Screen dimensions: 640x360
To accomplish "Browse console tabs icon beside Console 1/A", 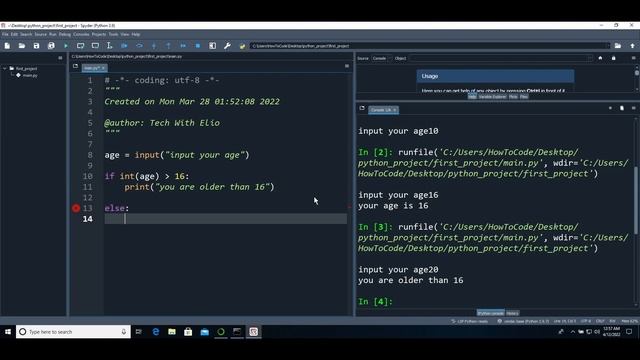I will pos(362,108).
